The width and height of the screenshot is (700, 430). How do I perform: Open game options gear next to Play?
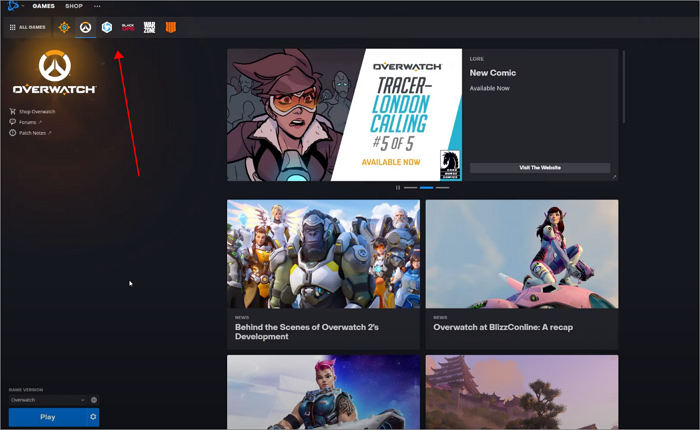(93, 417)
